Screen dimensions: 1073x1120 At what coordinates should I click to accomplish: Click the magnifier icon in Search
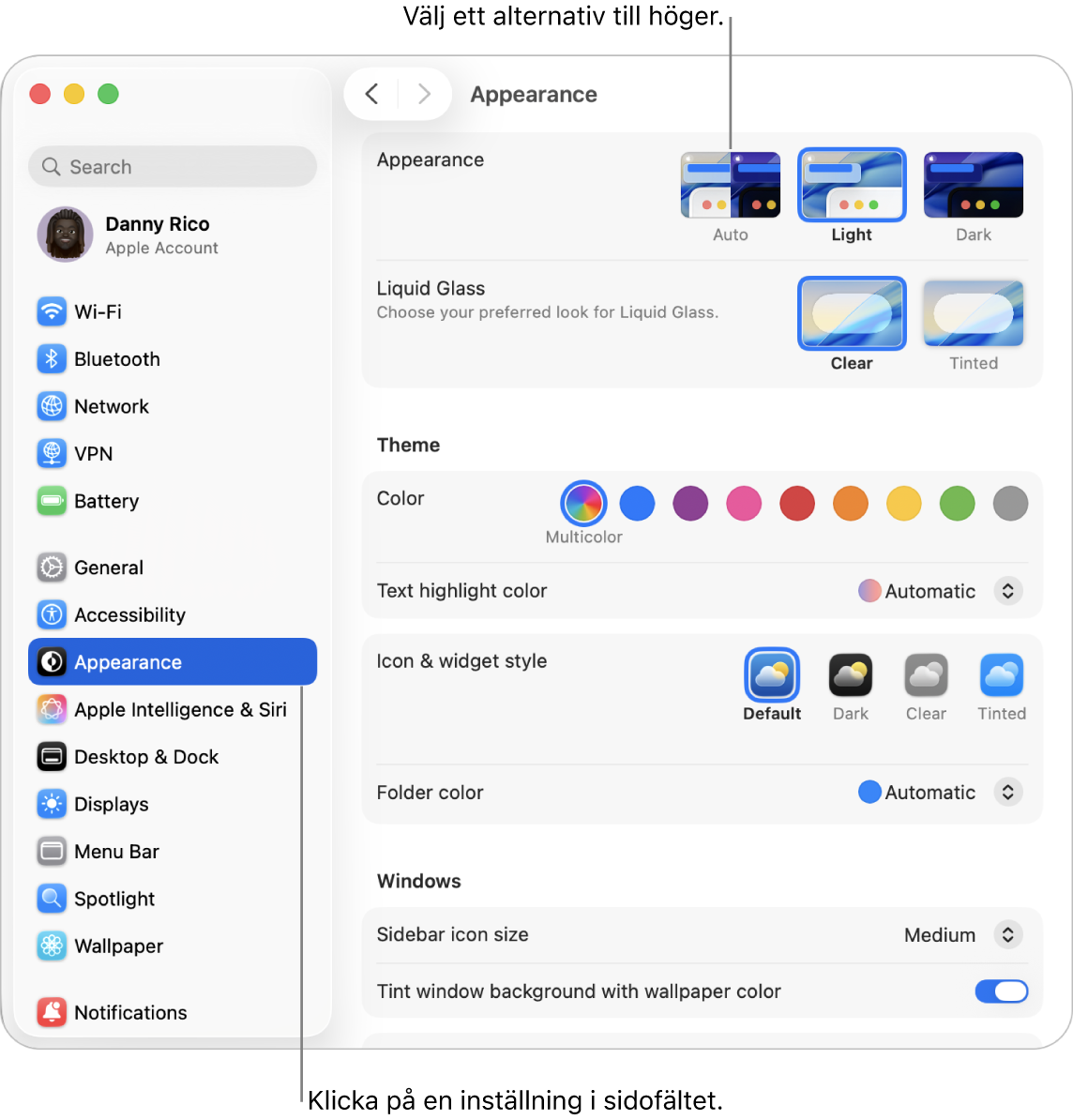[51, 166]
